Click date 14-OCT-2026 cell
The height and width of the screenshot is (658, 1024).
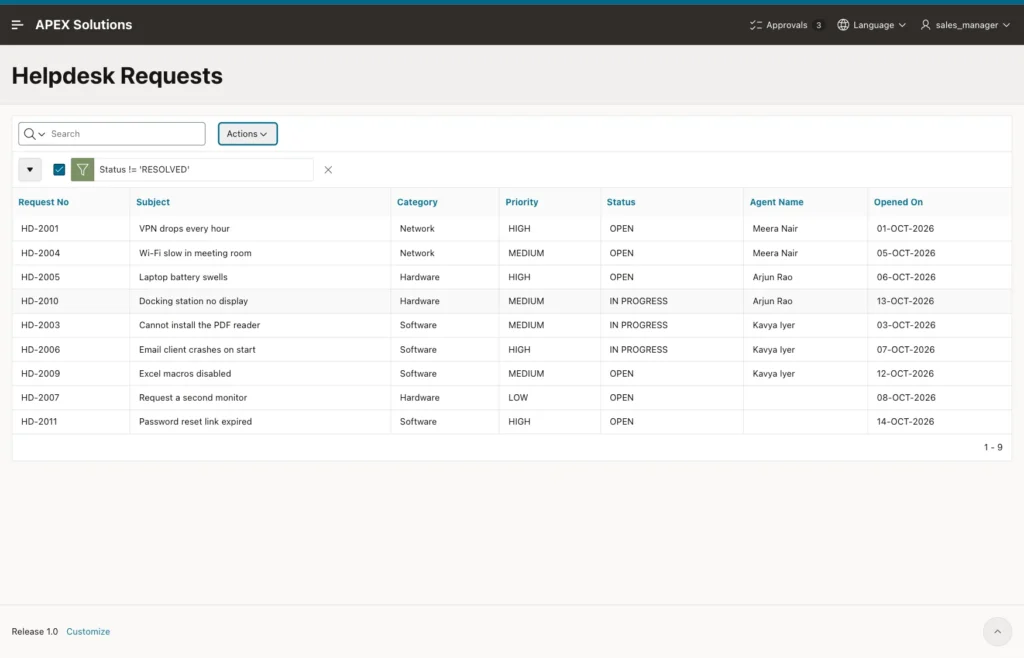pos(939,422)
